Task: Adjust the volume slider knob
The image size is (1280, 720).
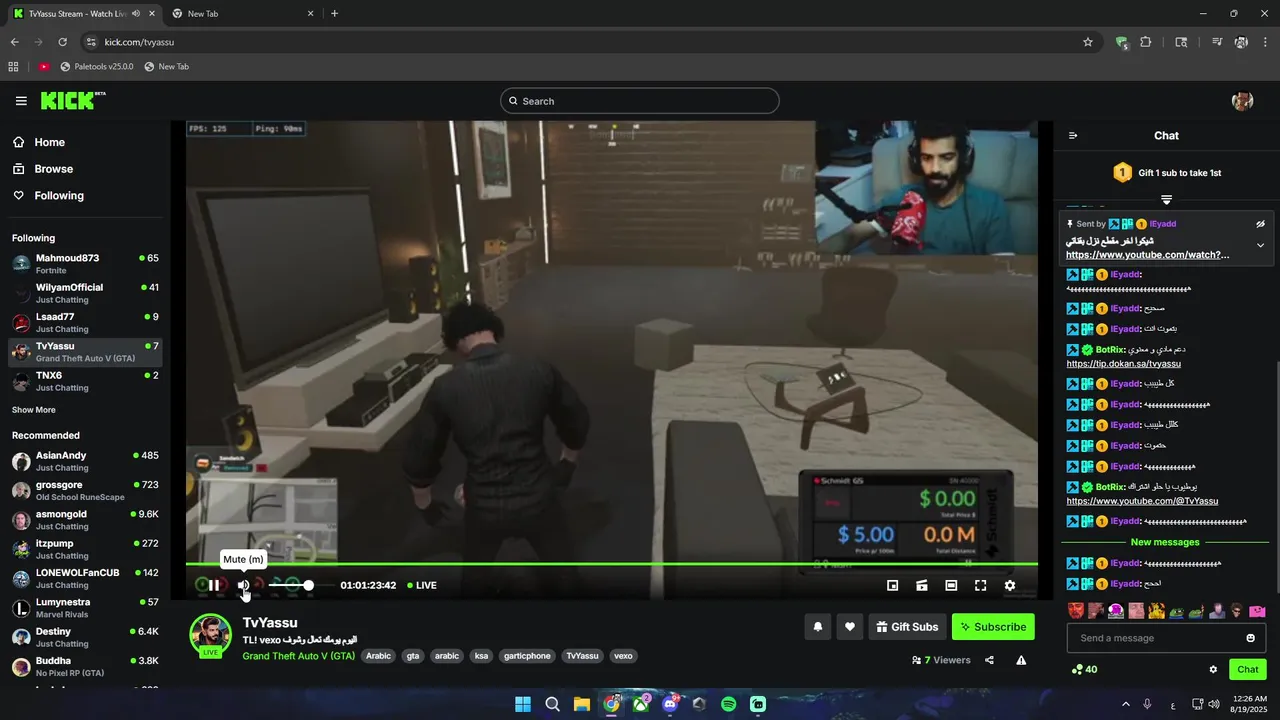Action: (308, 585)
